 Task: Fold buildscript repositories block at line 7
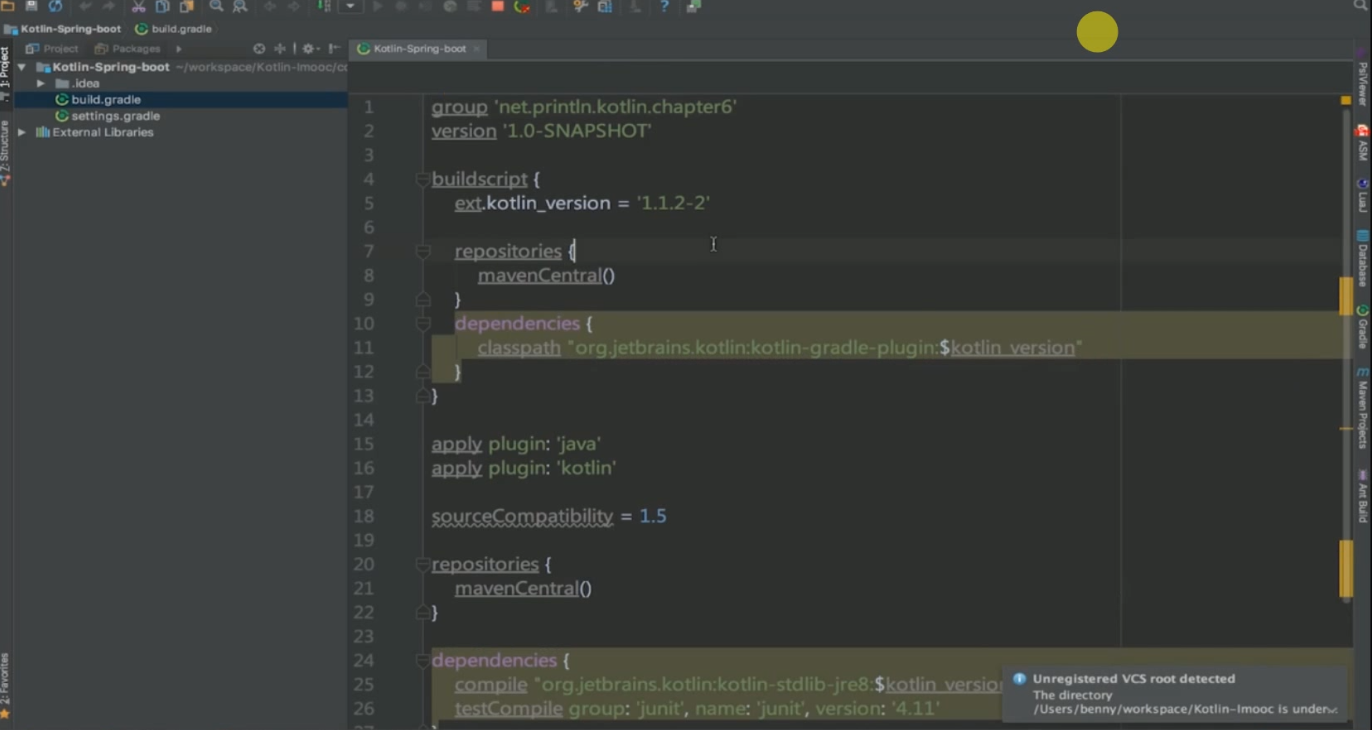click(x=423, y=252)
